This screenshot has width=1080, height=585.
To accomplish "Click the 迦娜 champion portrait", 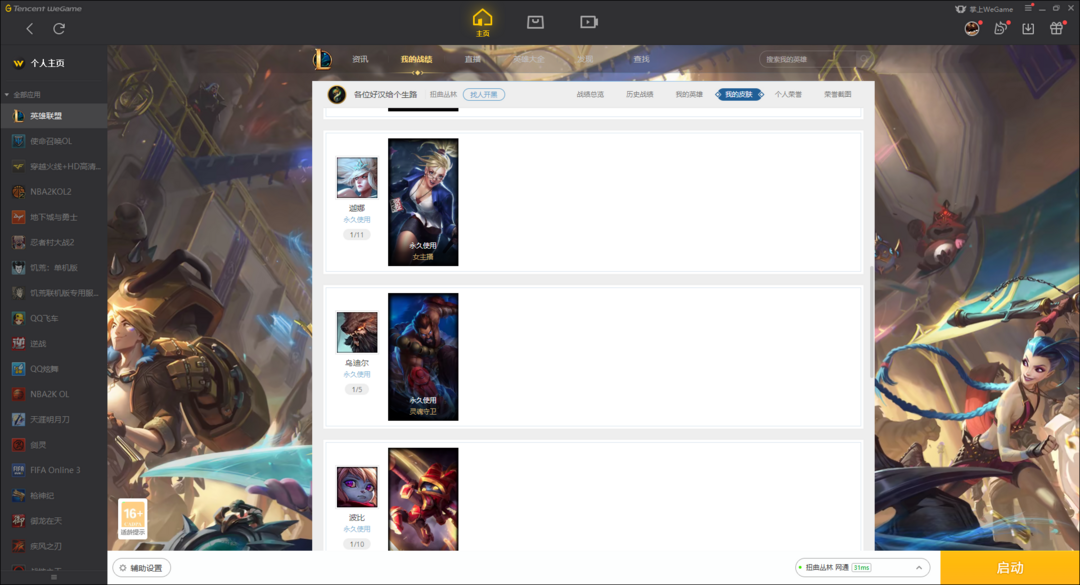I will (357, 177).
